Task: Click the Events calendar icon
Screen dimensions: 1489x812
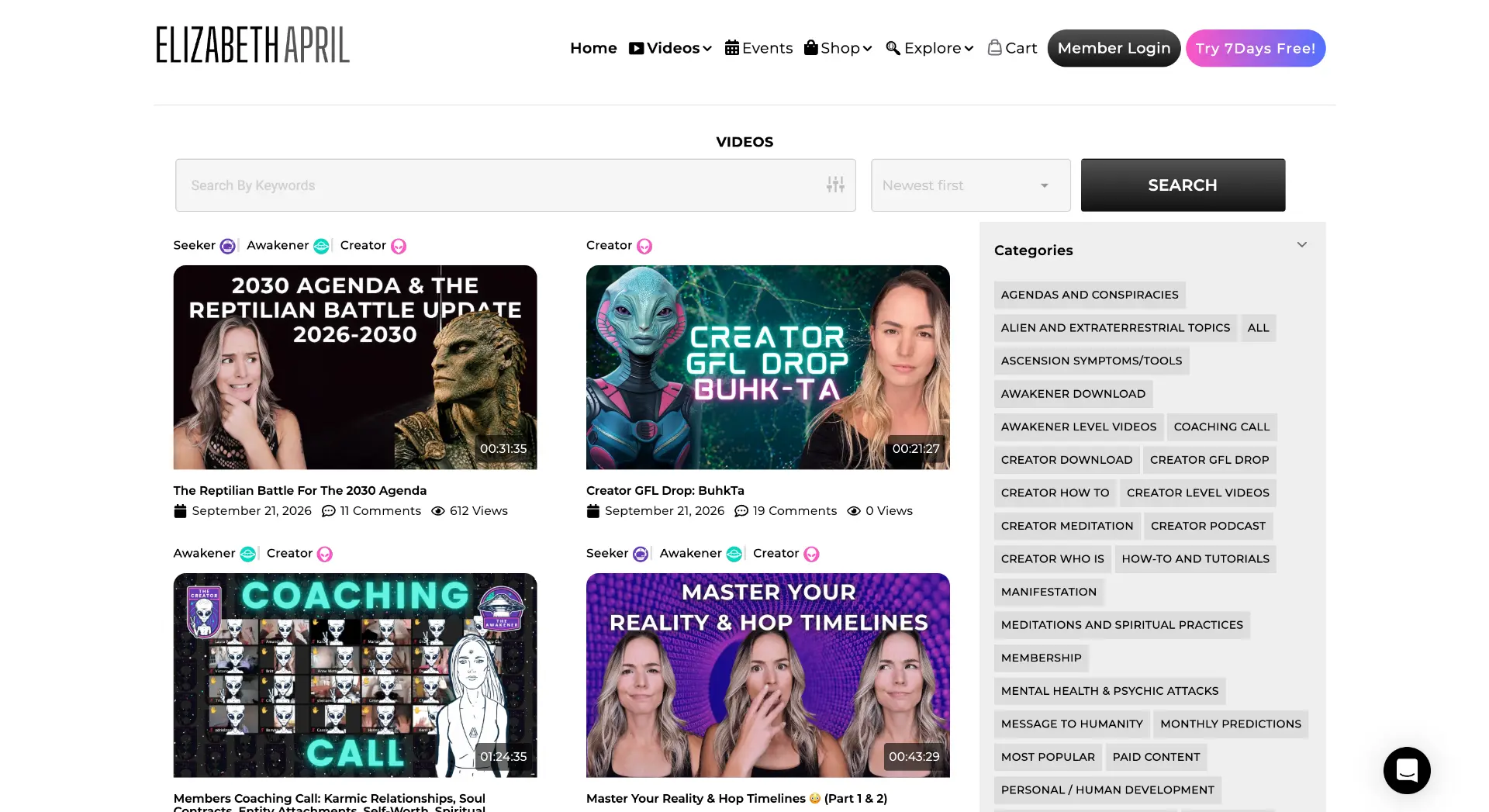Action: 732,48
